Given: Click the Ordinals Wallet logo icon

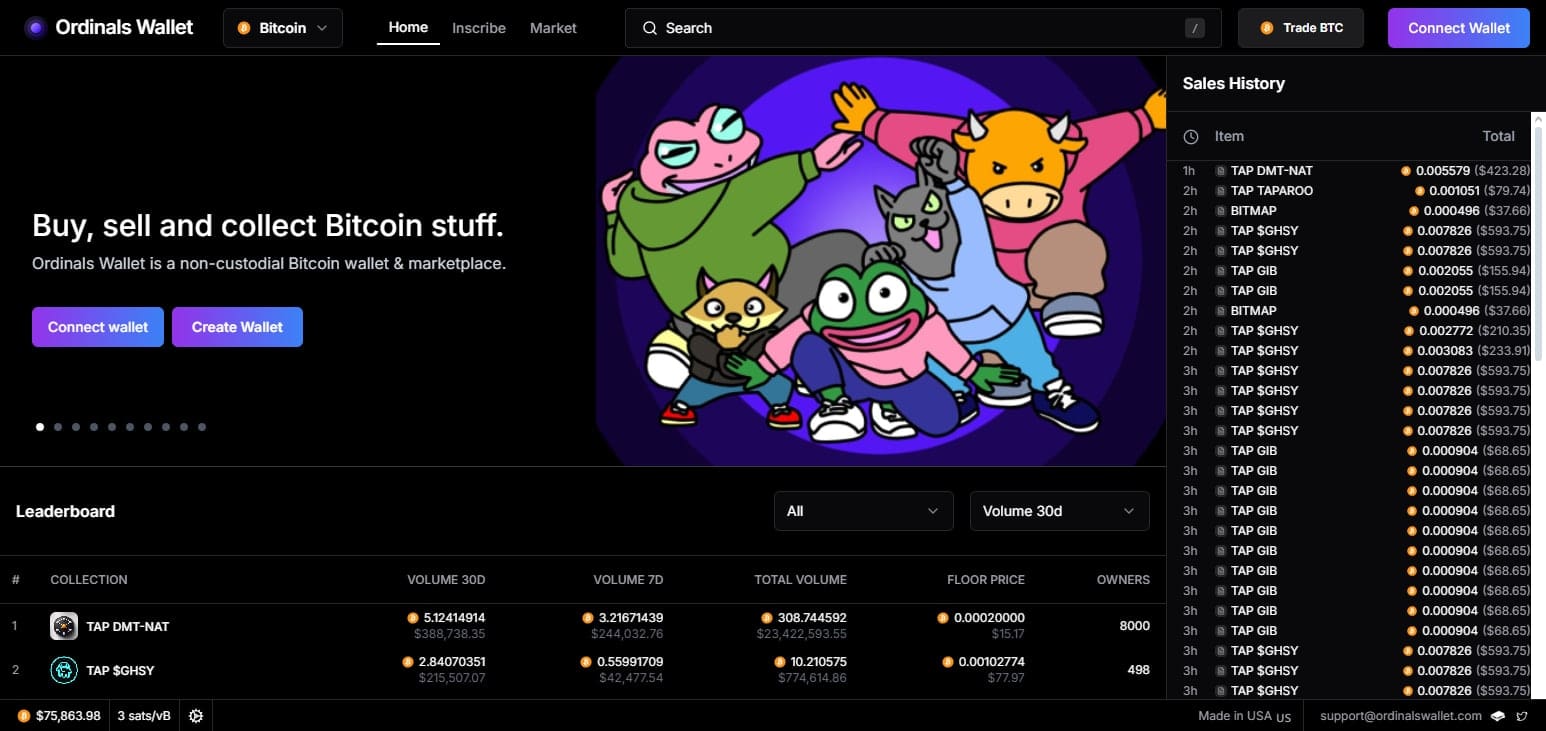Looking at the screenshot, I should pos(36,28).
